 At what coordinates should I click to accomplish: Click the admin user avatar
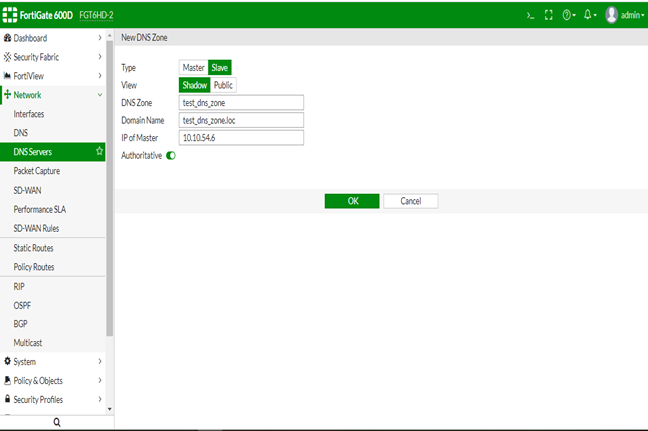point(611,16)
